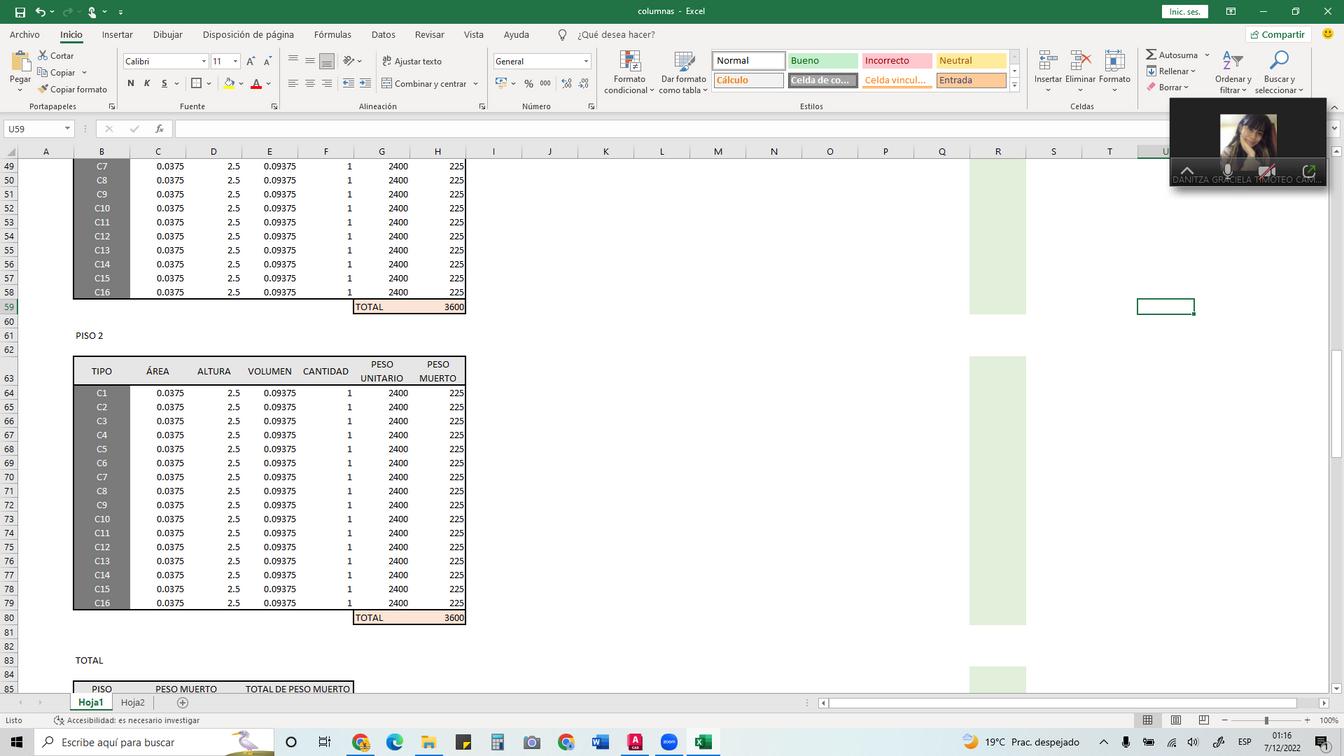Open the Name Box U59 dropdown

(x=67, y=129)
